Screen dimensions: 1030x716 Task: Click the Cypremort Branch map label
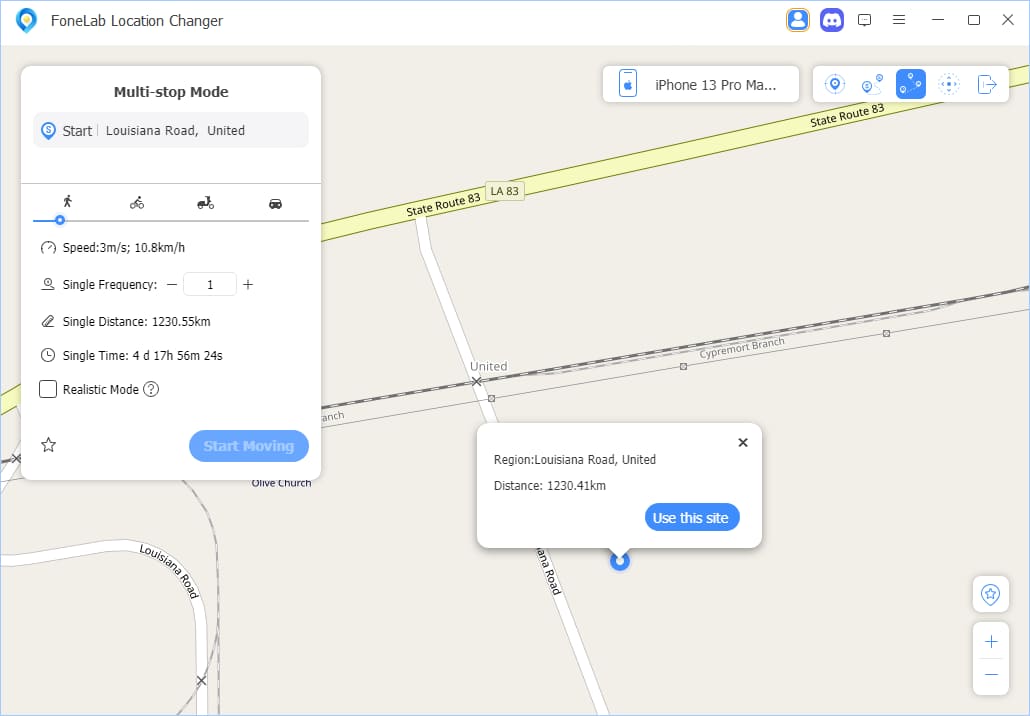click(x=742, y=347)
